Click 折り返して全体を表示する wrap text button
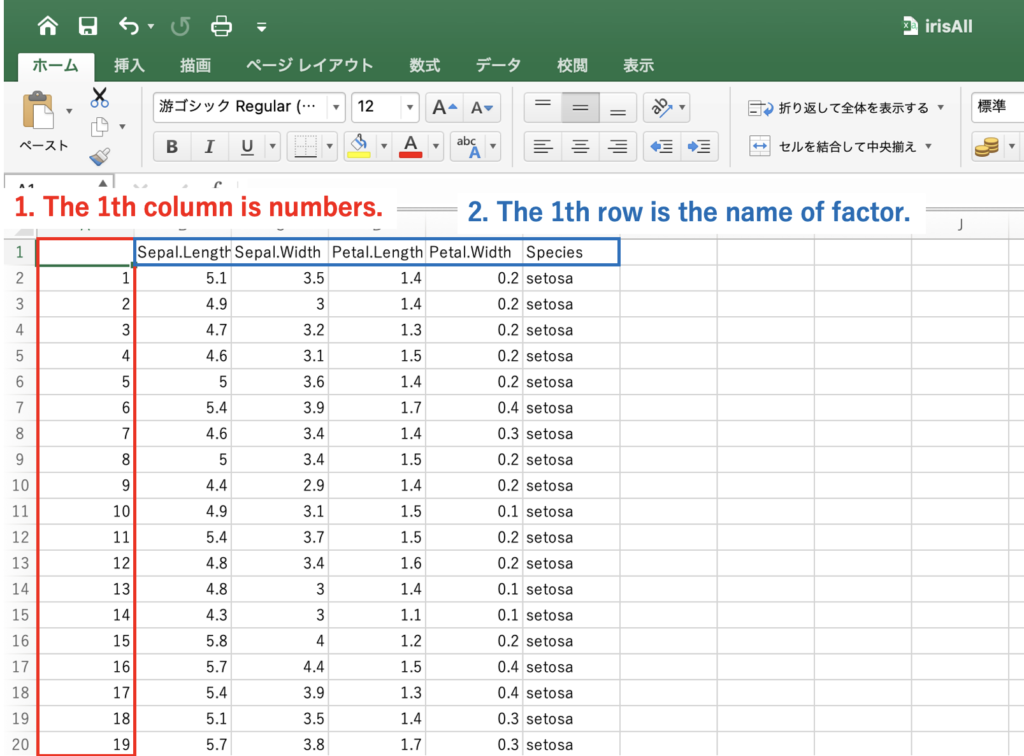Viewport: 1024px width, 756px height. tap(840, 108)
